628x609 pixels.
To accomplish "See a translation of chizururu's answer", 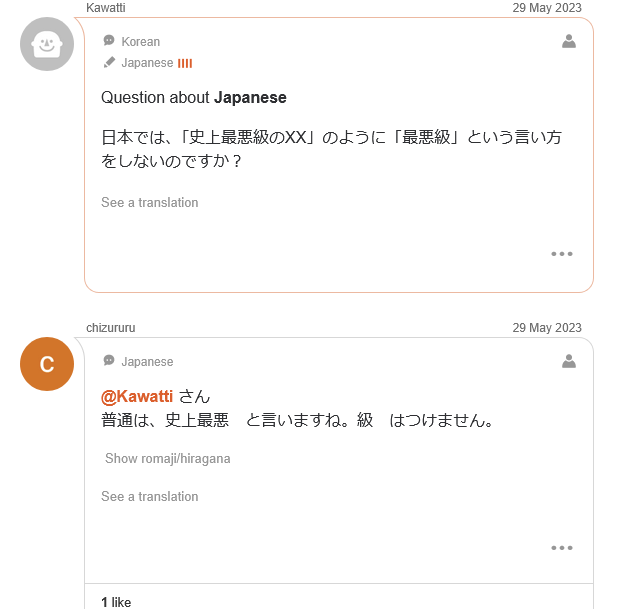I will click(x=150, y=497).
